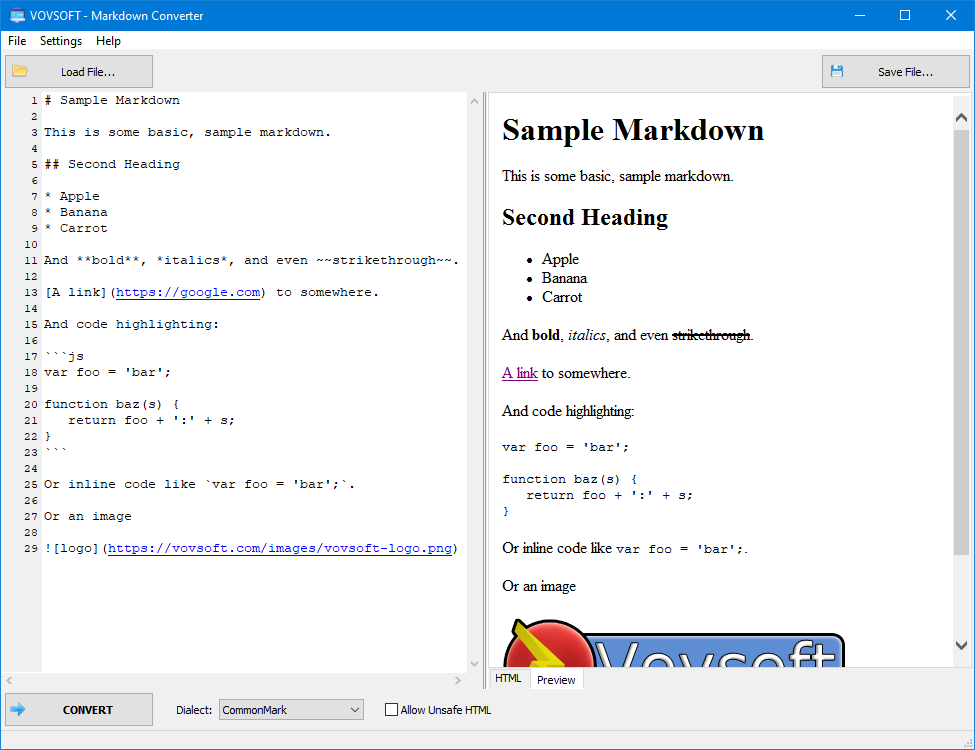This screenshot has height=750, width=975.
Task: Click the folder icon on Load File
Action: pyautogui.click(x=20, y=72)
